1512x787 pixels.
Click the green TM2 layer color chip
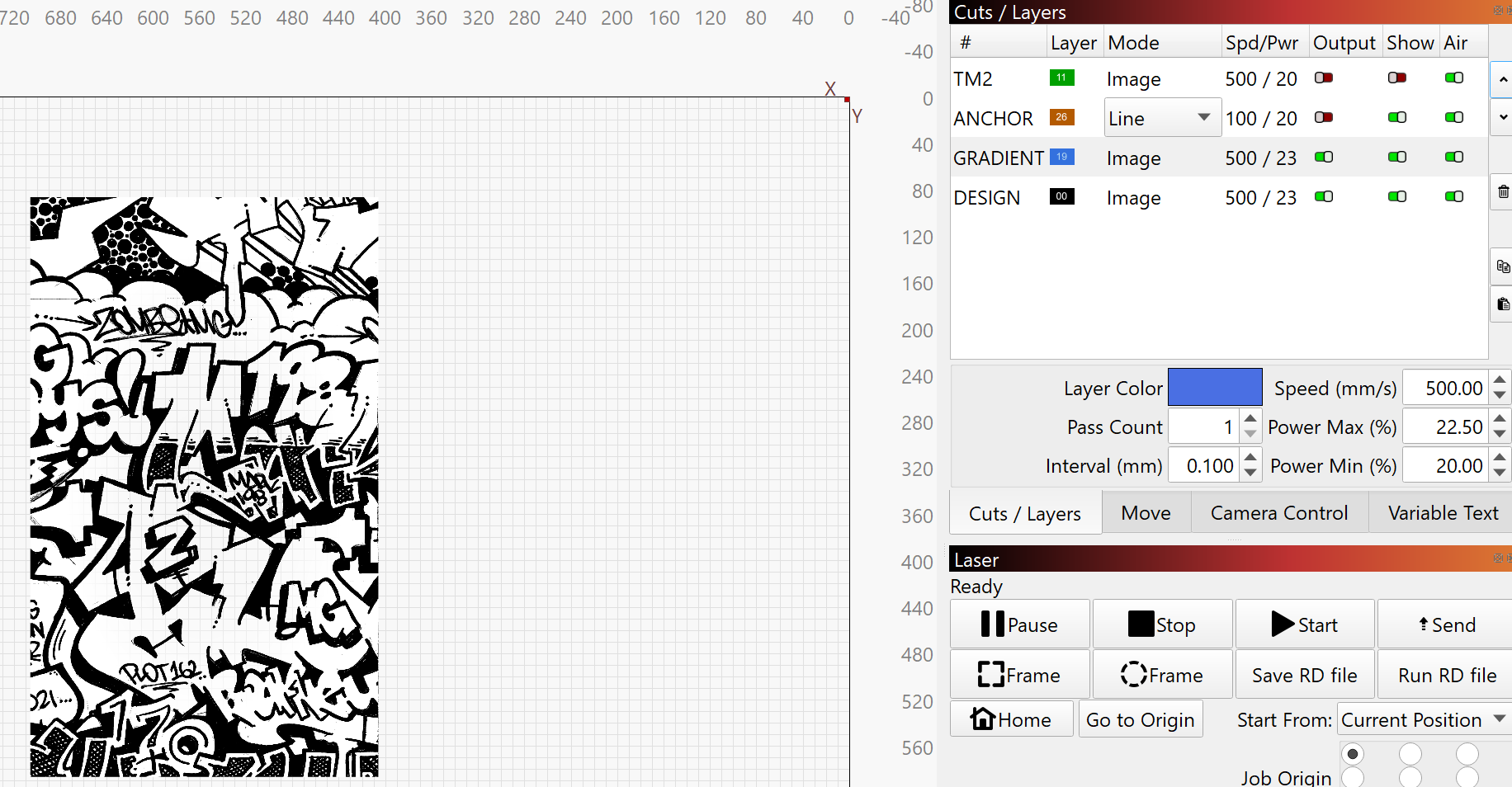pos(1061,78)
